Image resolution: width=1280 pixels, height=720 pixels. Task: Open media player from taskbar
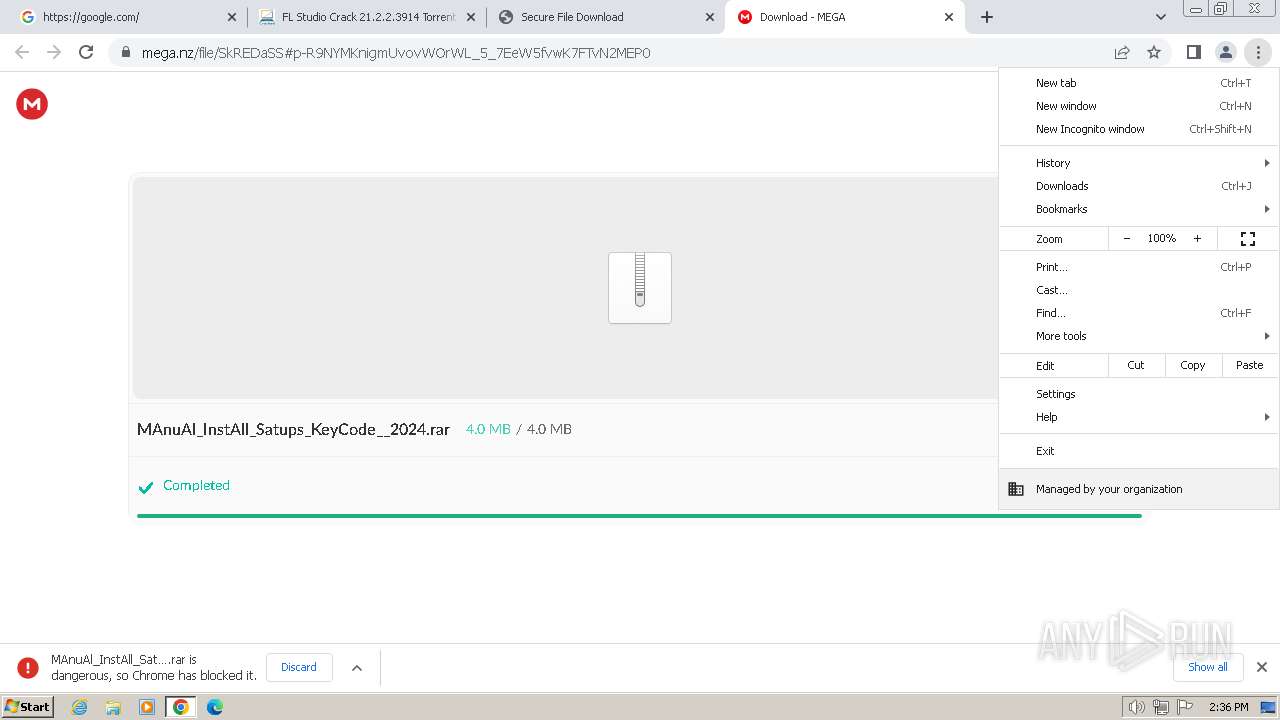(147, 707)
